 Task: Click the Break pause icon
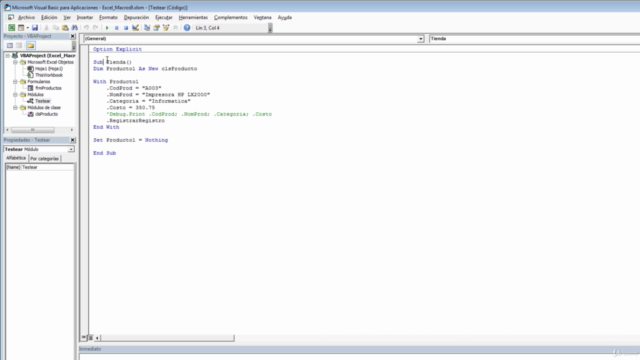116,28
